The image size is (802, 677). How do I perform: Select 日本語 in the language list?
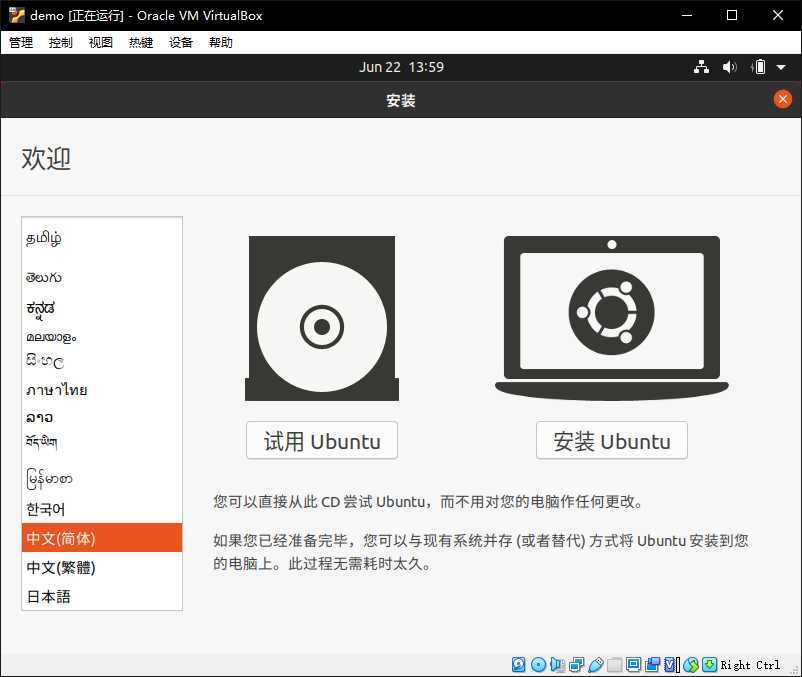102,596
